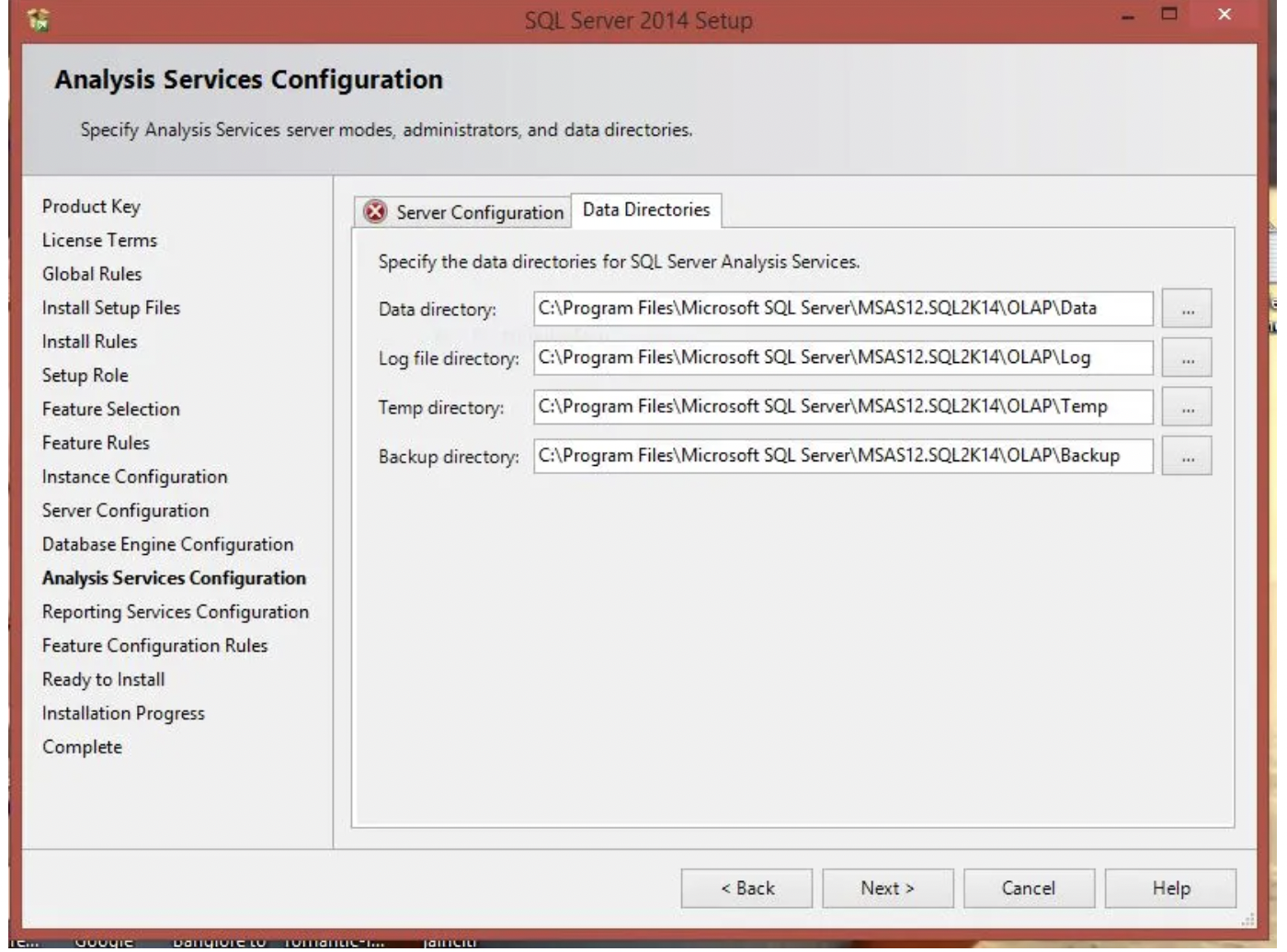This screenshot has width=1287, height=952.
Task: Select Feature Selection in the steps list
Action: tap(111, 409)
